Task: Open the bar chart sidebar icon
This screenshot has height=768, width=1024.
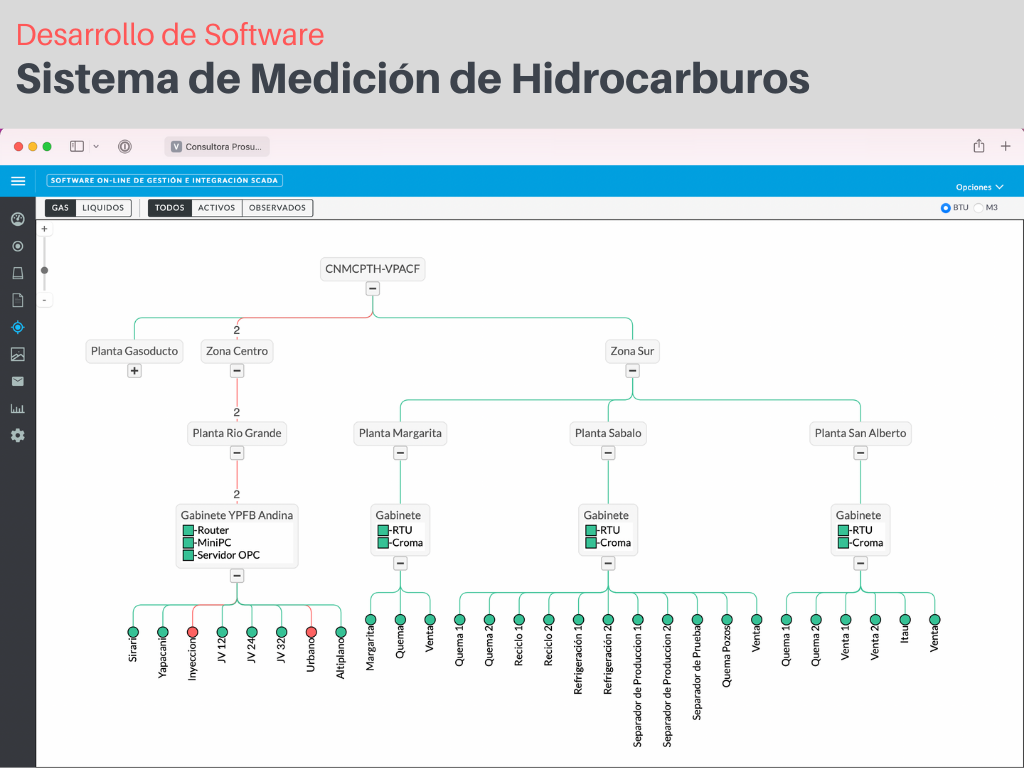Action: tap(18, 409)
